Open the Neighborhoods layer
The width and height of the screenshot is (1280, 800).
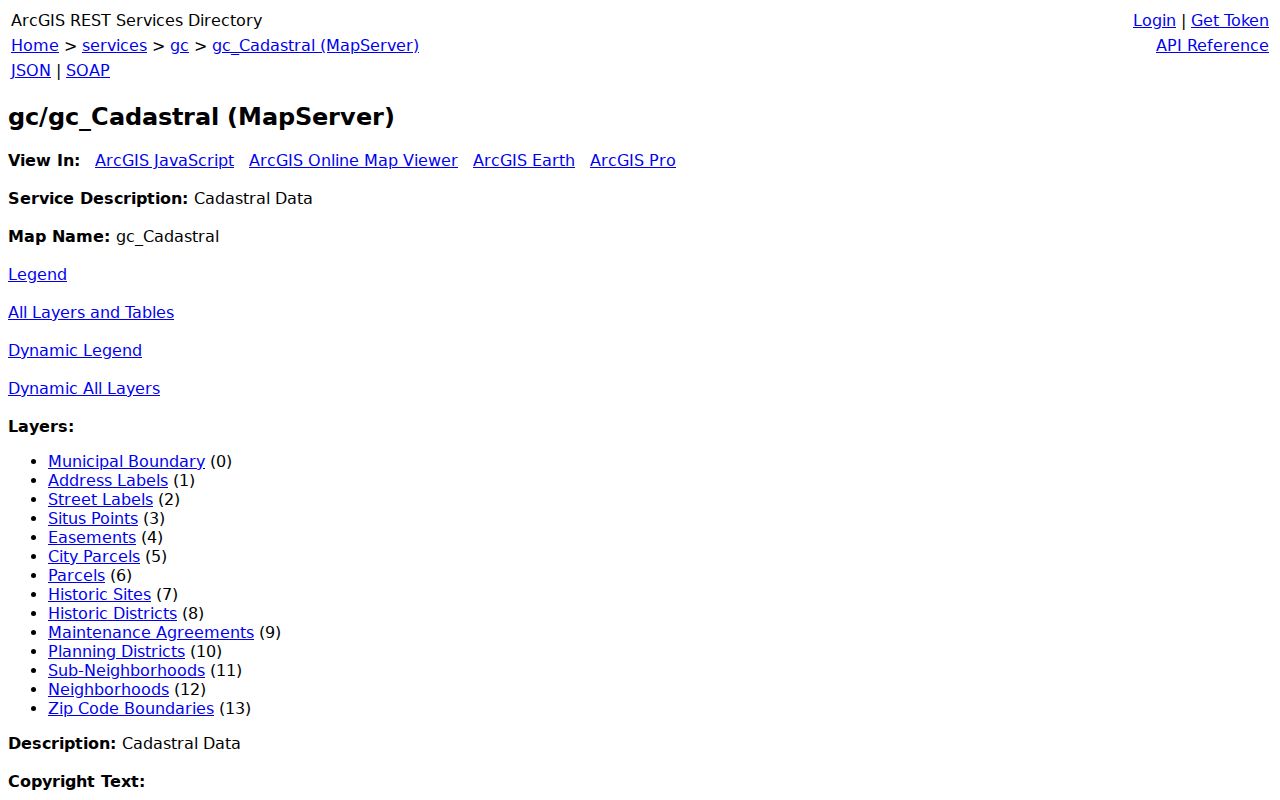coord(108,689)
